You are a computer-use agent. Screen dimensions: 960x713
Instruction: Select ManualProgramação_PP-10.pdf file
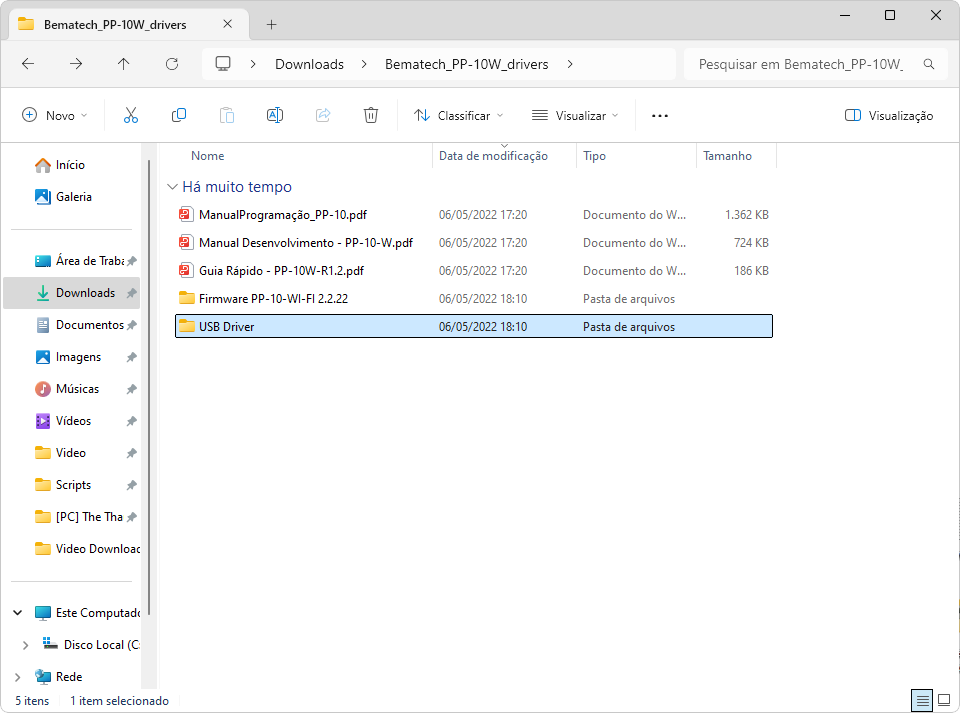pos(474,215)
